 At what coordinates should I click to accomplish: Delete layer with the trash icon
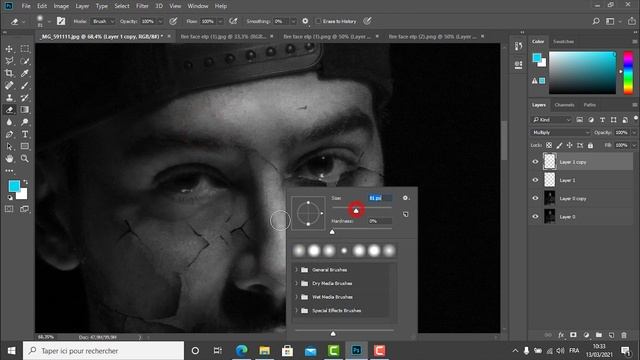coord(624,335)
